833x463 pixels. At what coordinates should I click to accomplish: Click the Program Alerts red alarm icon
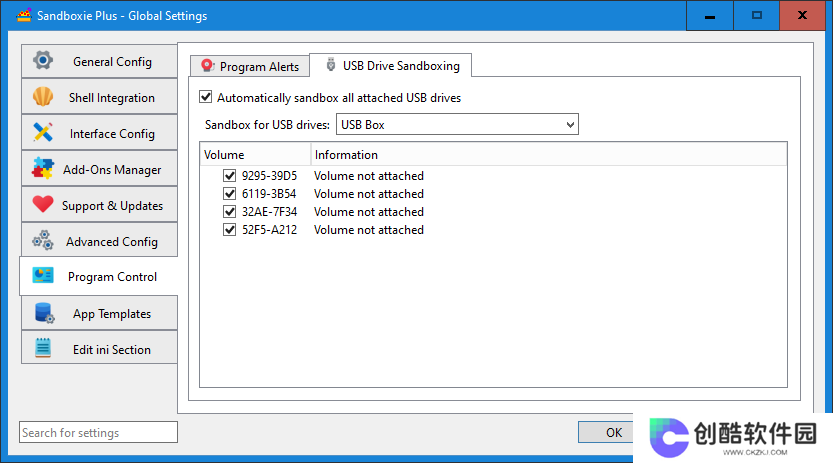(x=207, y=66)
